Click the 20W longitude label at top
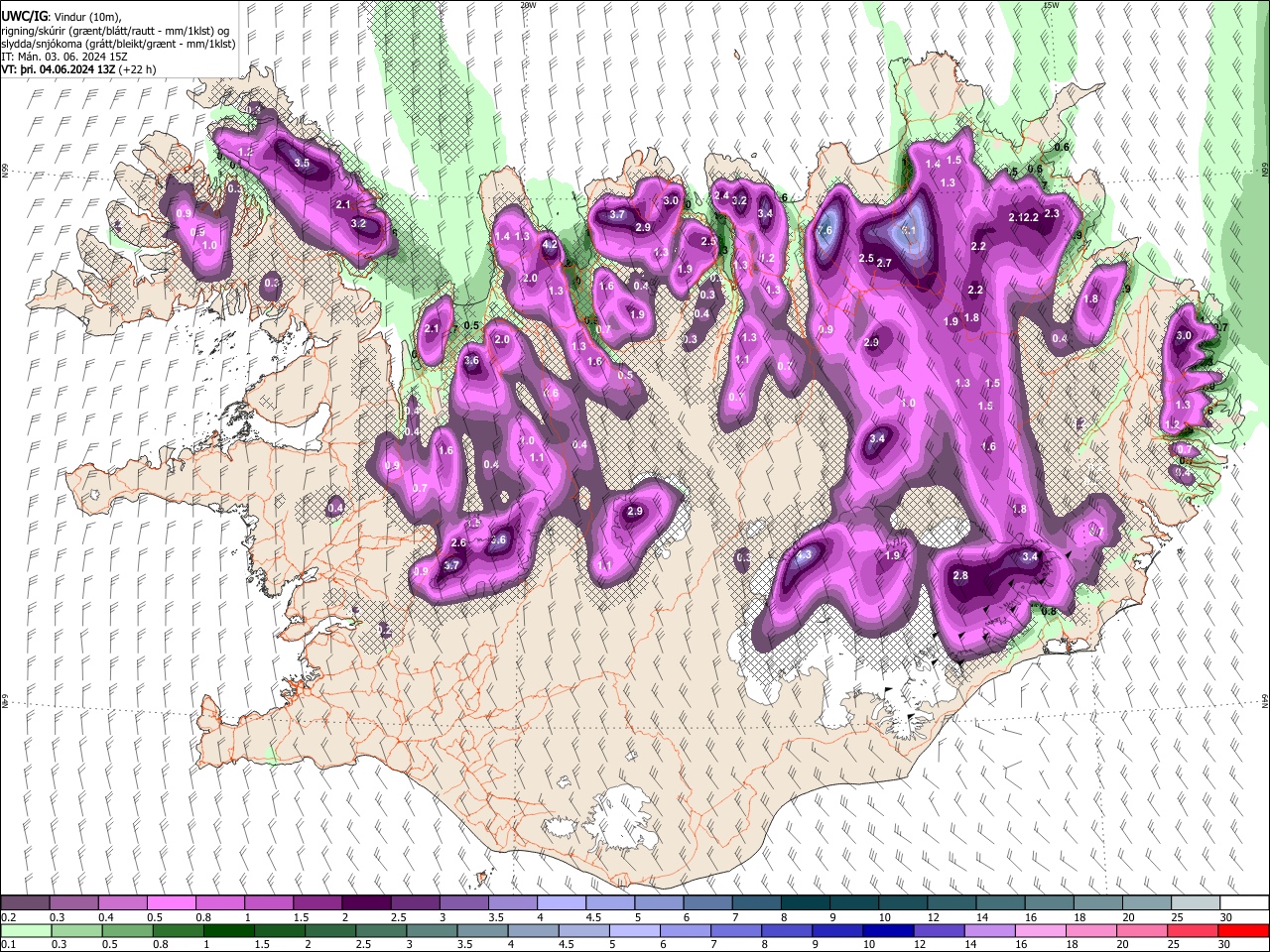 coord(528,5)
